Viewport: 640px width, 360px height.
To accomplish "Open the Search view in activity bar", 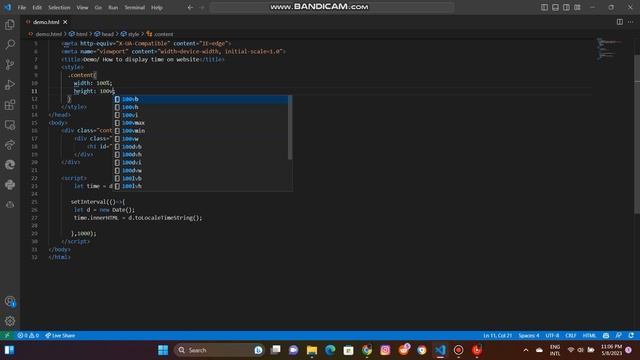I will pyautogui.click(x=10, y=44).
